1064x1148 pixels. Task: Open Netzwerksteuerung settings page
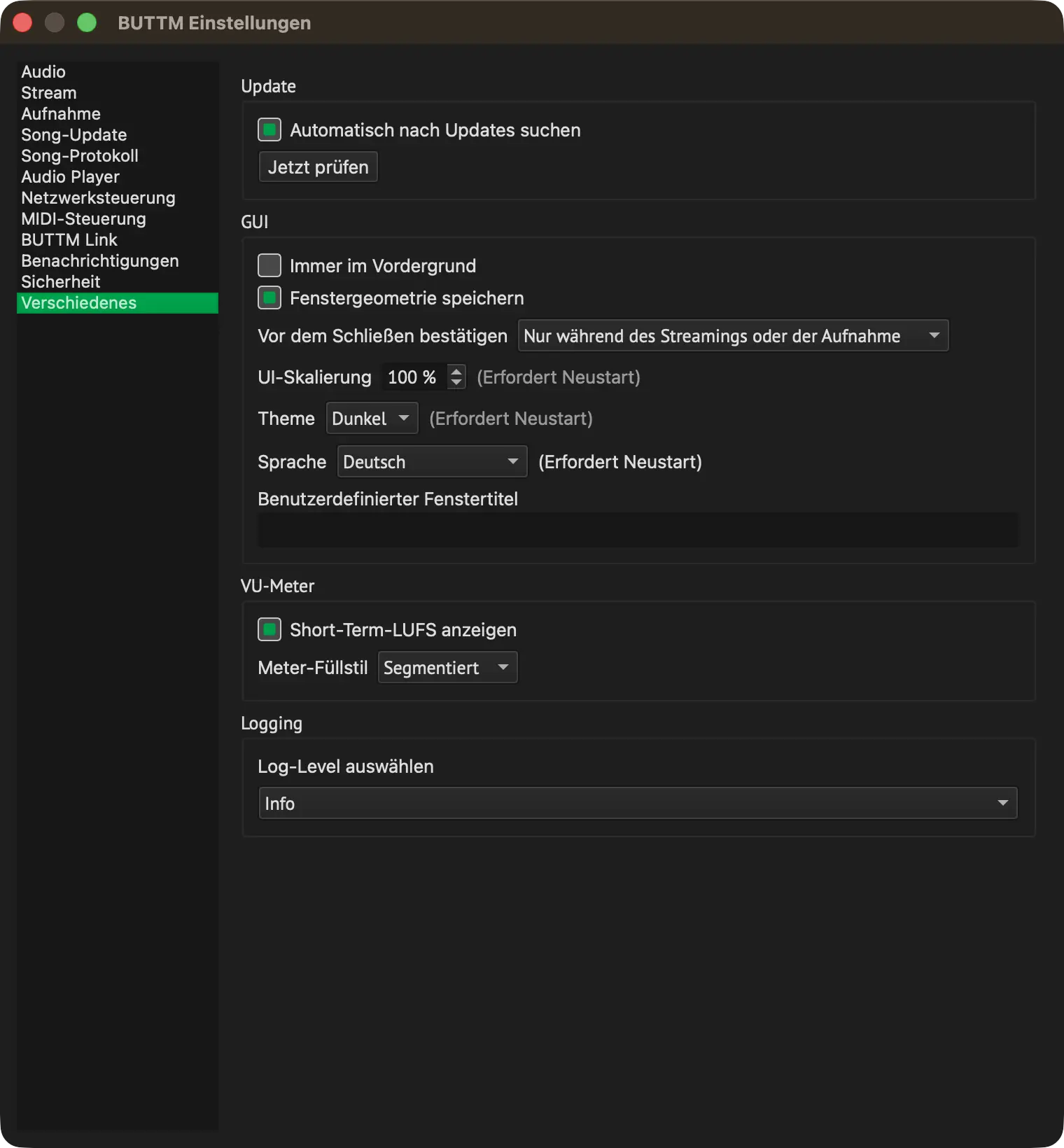coord(118,198)
